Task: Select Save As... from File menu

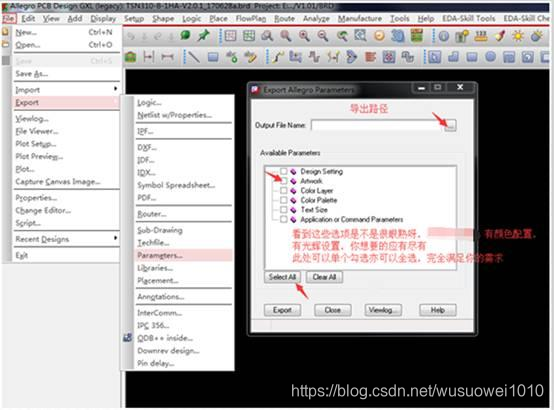Action: tap(66, 74)
